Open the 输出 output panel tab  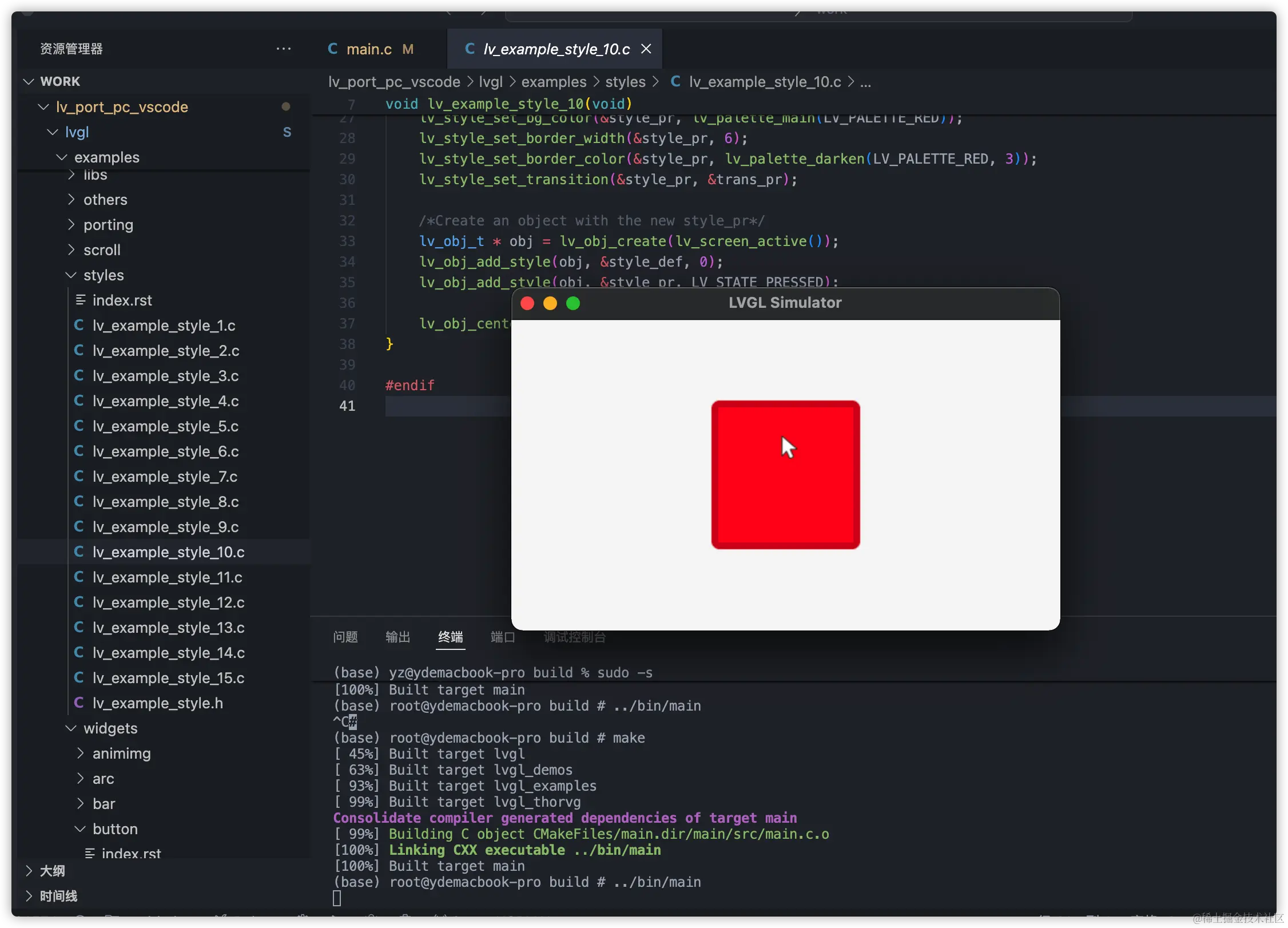[397, 637]
